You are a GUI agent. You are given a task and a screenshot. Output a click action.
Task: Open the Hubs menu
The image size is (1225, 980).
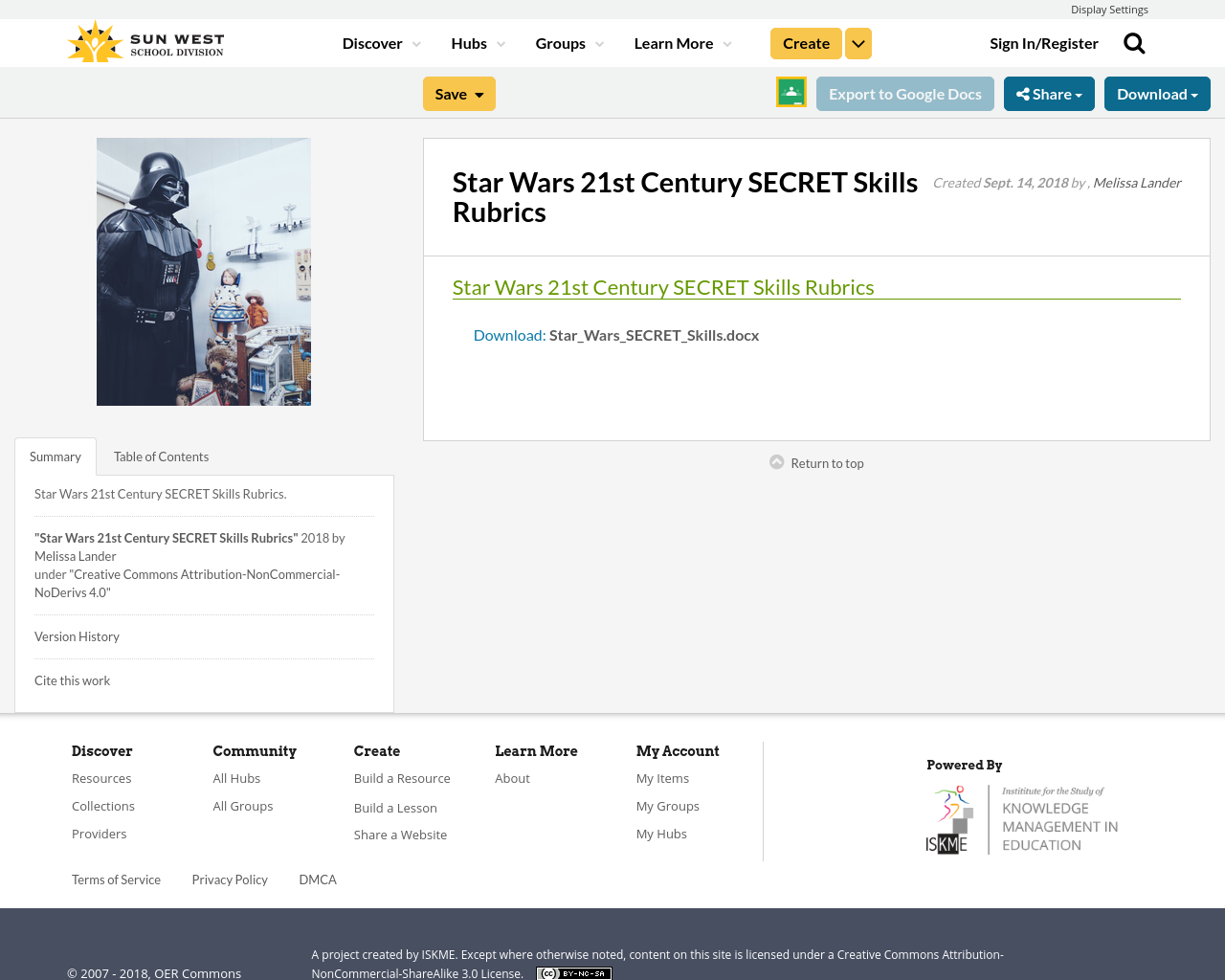point(477,42)
